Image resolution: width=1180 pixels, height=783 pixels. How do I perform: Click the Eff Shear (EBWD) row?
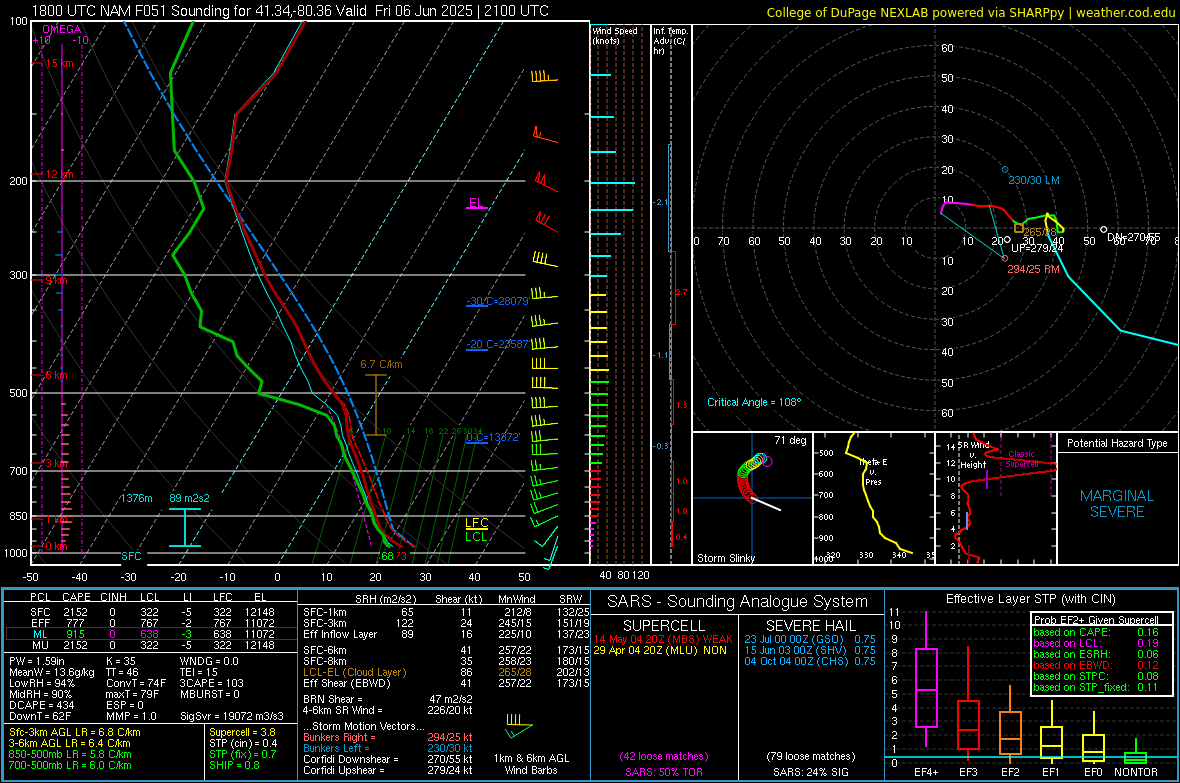[446, 683]
